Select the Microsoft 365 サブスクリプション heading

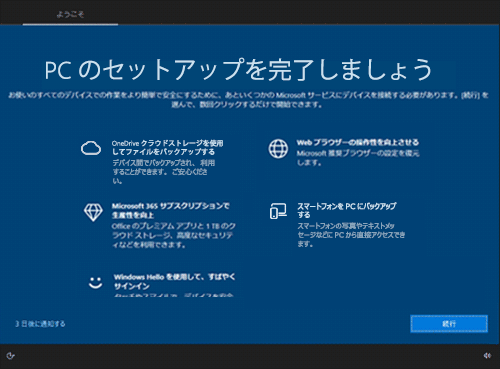pyautogui.click(x=170, y=210)
